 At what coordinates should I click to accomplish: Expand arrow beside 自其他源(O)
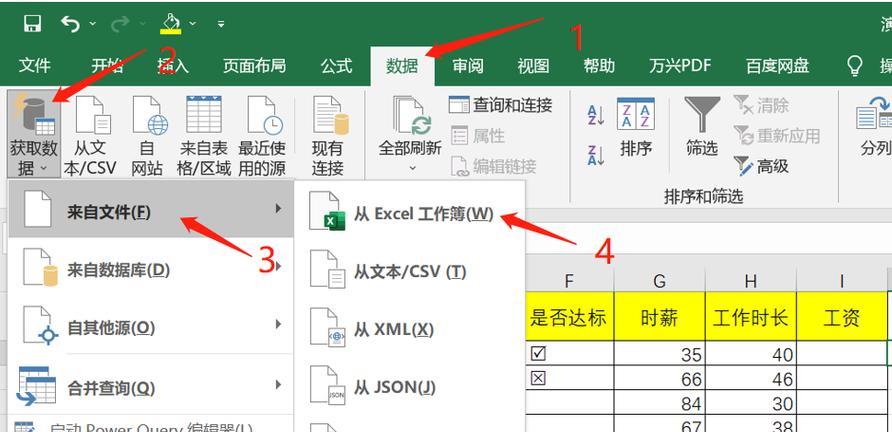pyautogui.click(x=278, y=324)
